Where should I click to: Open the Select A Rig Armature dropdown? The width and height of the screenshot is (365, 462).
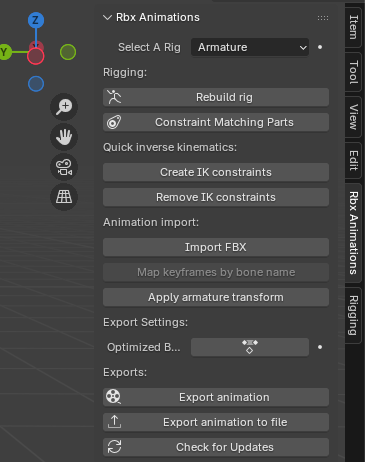[250, 47]
